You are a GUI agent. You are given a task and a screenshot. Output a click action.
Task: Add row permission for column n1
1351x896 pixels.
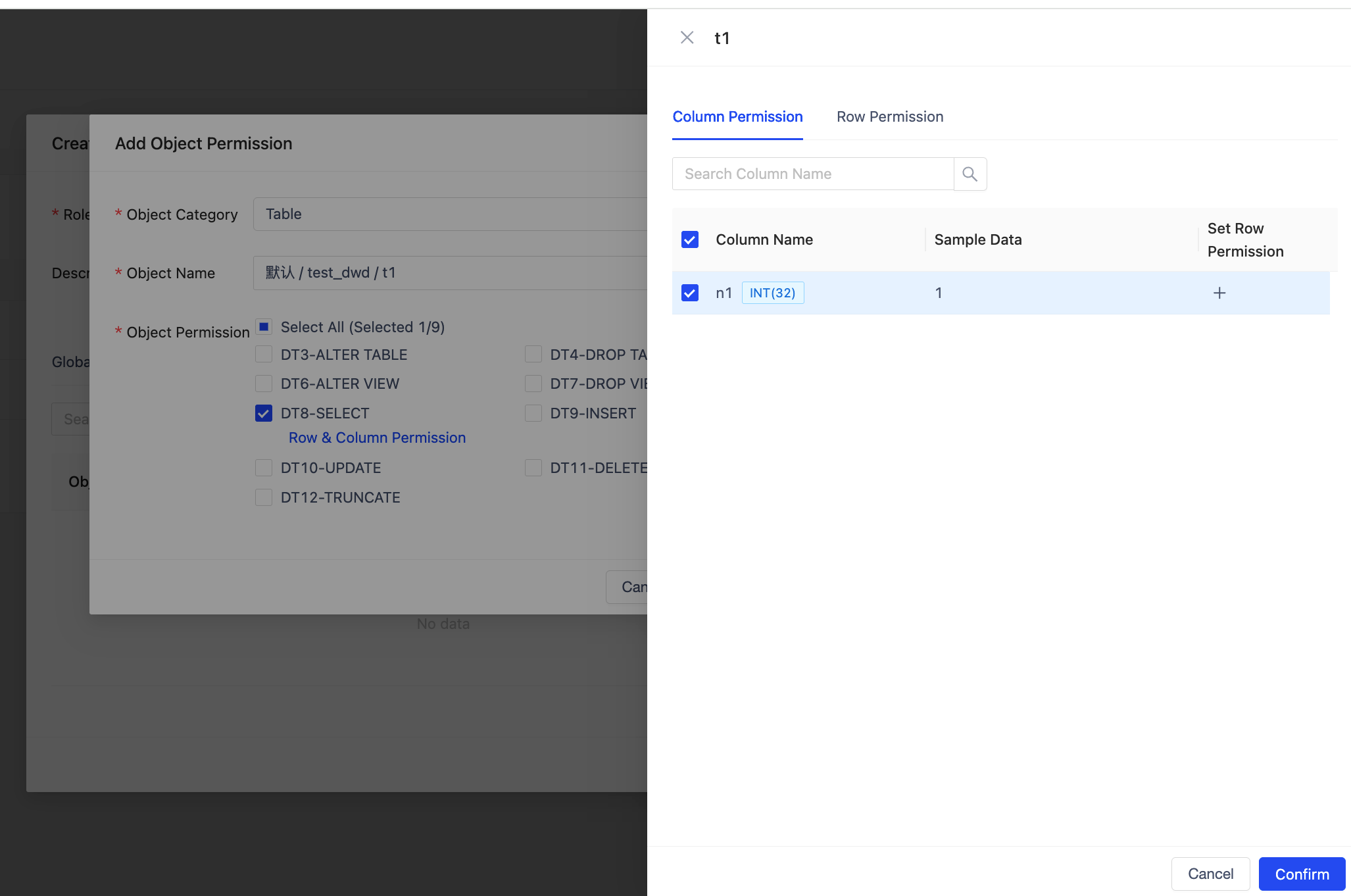[x=1219, y=293]
